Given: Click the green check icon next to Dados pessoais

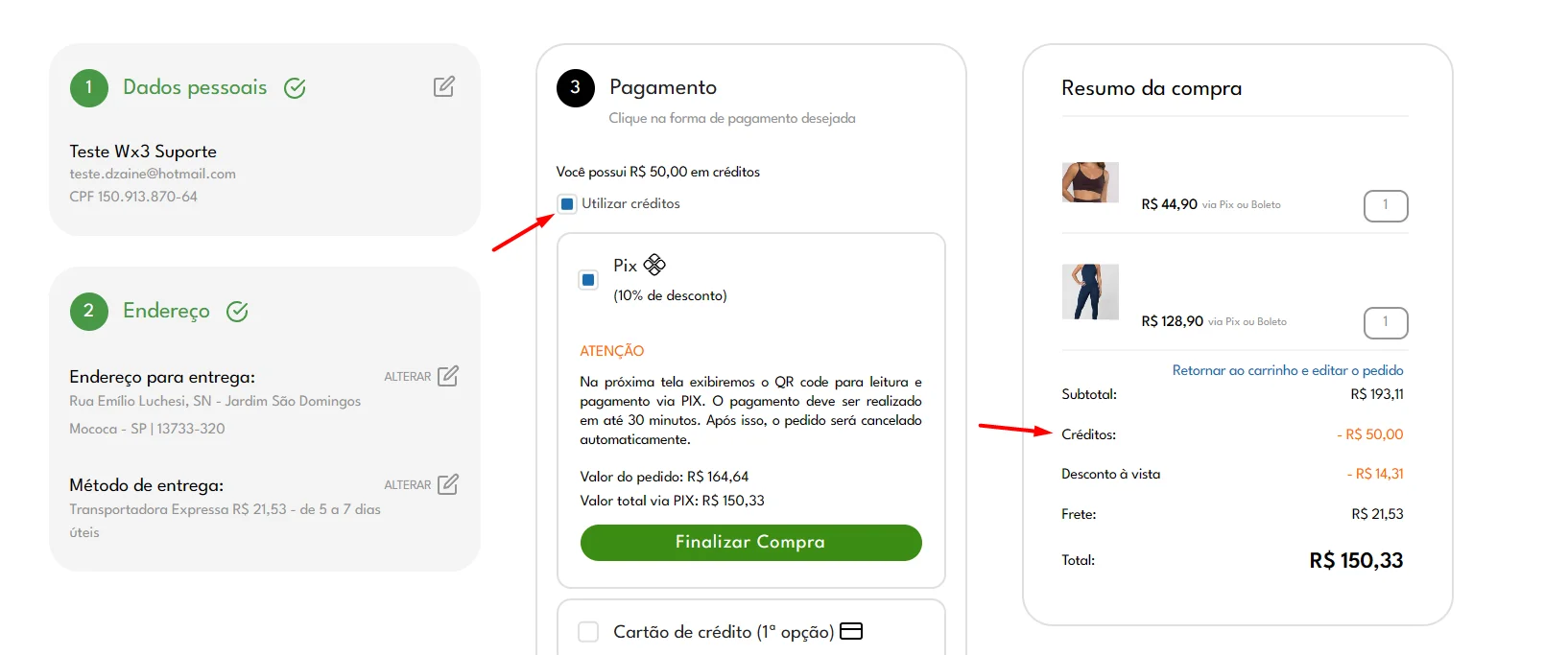Looking at the screenshot, I should (295, 88).
